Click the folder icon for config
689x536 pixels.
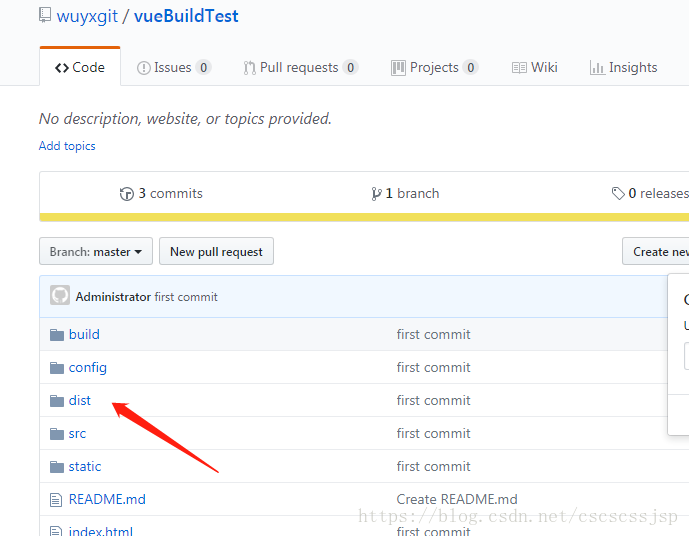(x=57, y=368)
